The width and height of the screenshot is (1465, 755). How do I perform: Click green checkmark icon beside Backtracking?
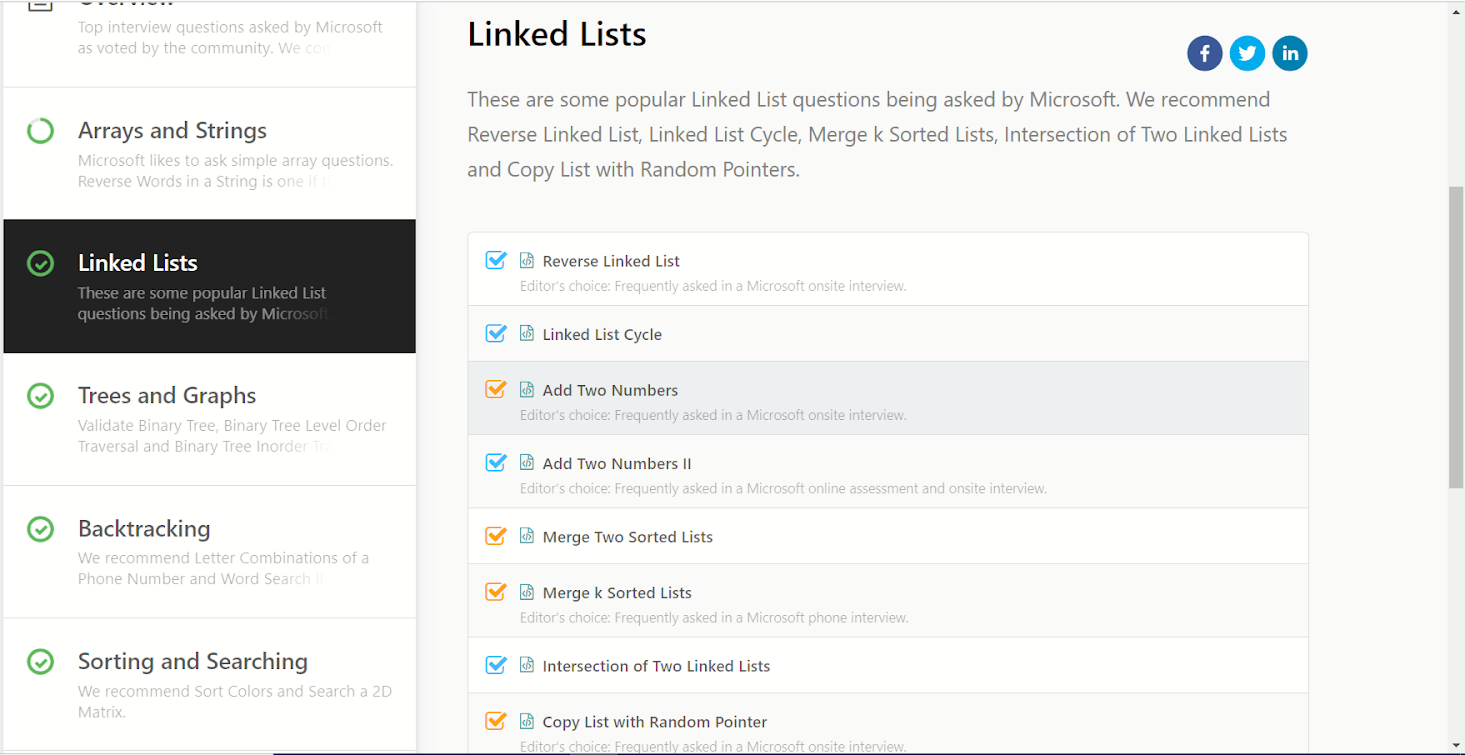(40, 529)
